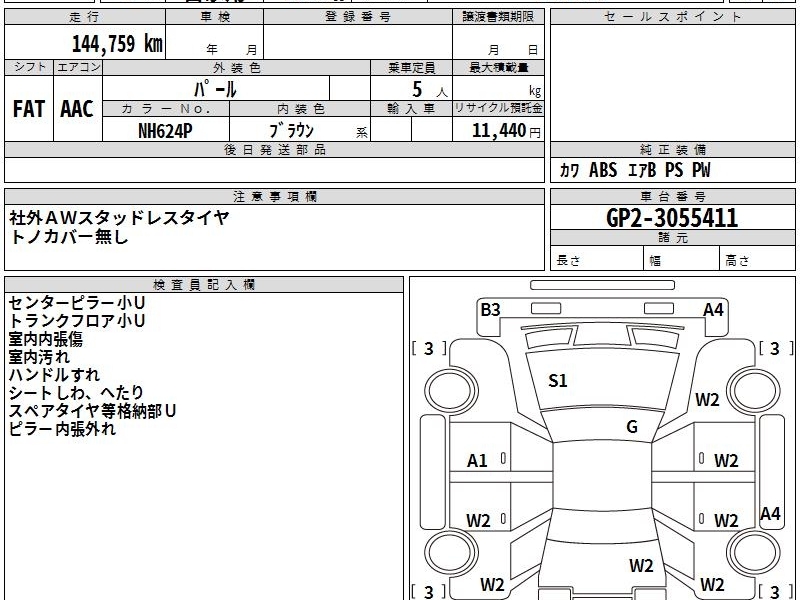Select inspector note センターピラー小U
This screenshot has height=600, width=800.
(77, 303)
